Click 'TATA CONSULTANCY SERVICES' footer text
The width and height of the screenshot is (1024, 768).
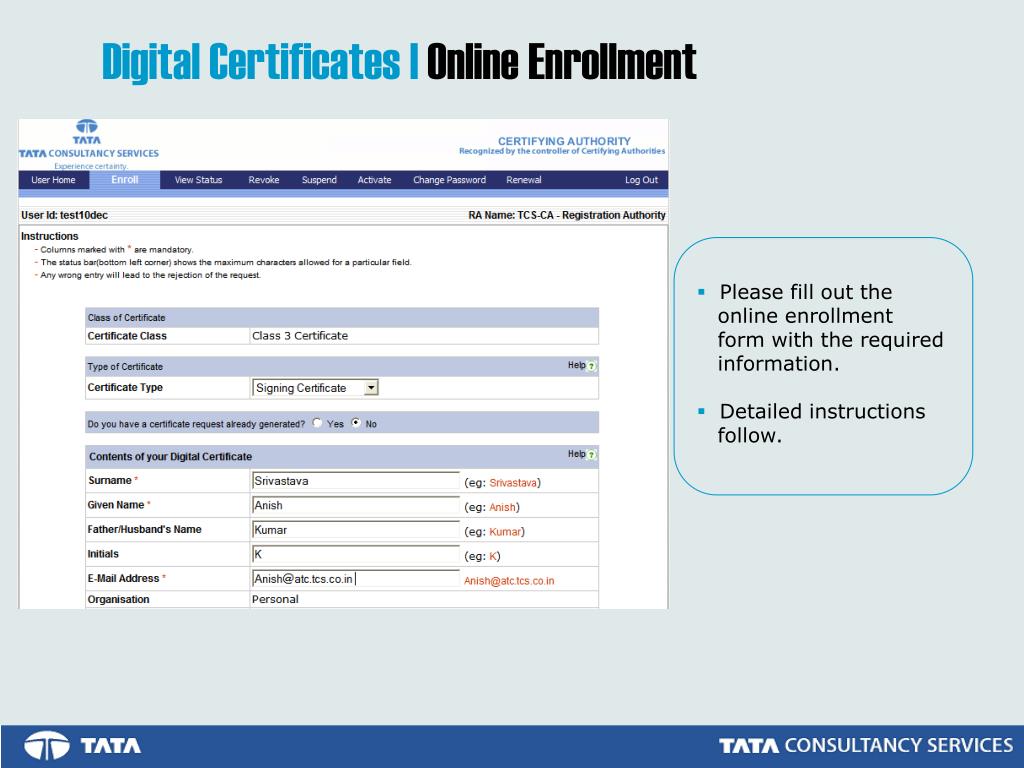click(x=866, y=746)
